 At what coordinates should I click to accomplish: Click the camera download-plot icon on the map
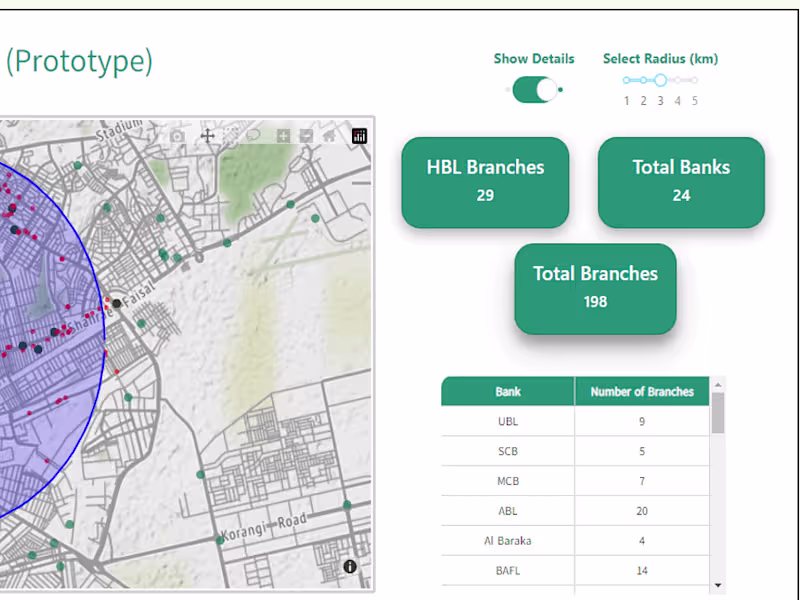[x=177, y=136]
